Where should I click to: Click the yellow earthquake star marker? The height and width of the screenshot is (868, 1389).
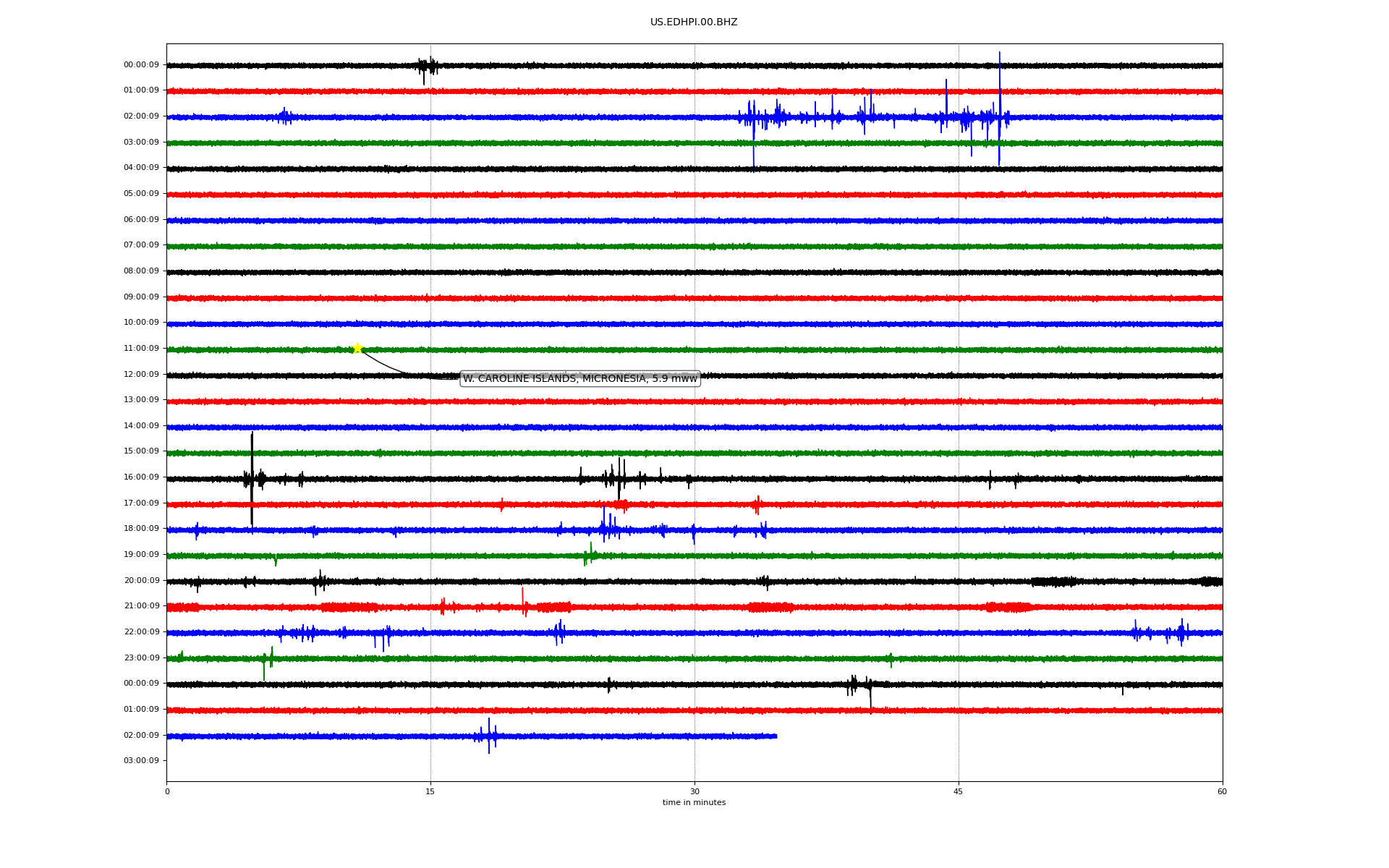[357, 348]
